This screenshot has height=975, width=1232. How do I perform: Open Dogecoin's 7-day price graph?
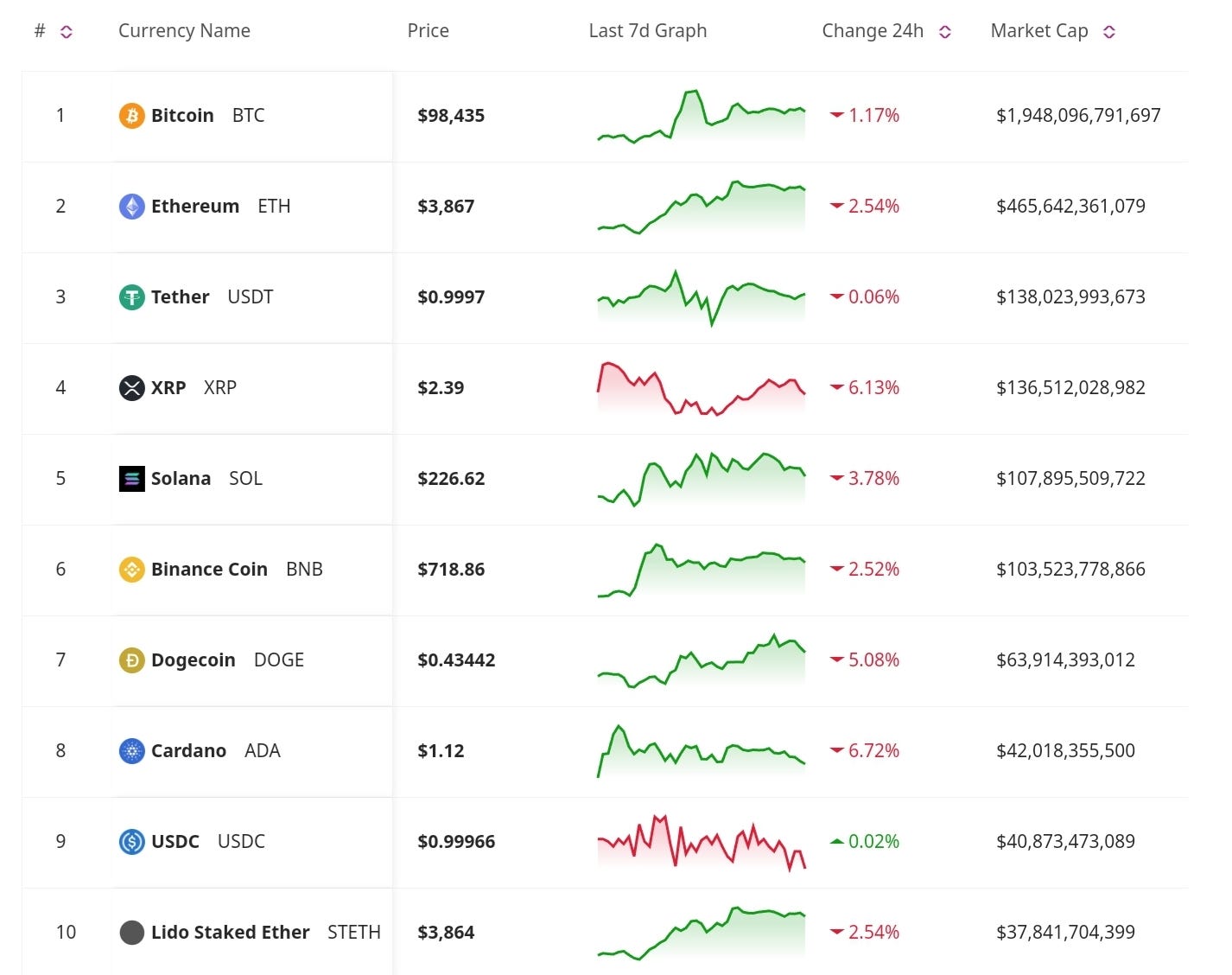coord(701,661)
